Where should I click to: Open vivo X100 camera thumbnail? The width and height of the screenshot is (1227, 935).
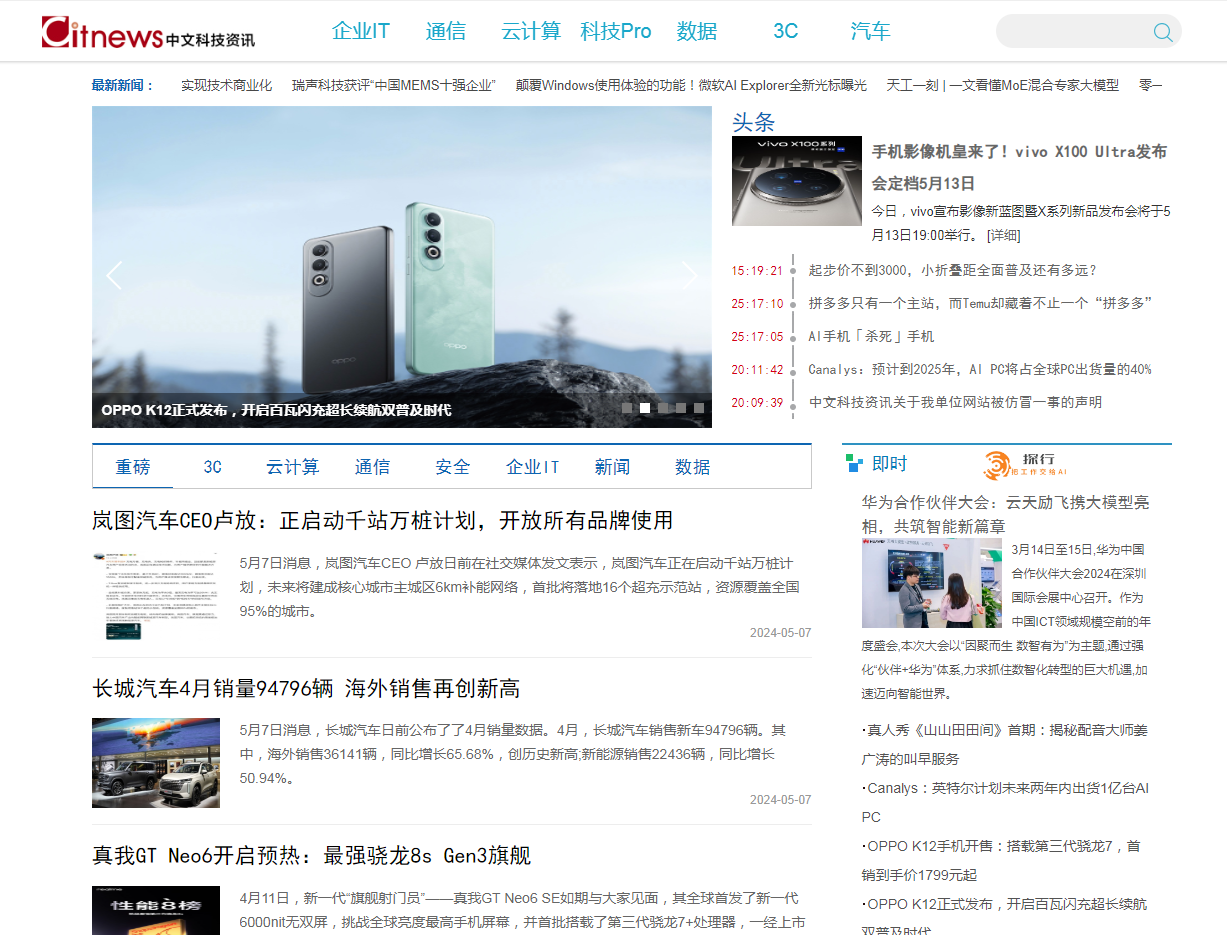797,181
